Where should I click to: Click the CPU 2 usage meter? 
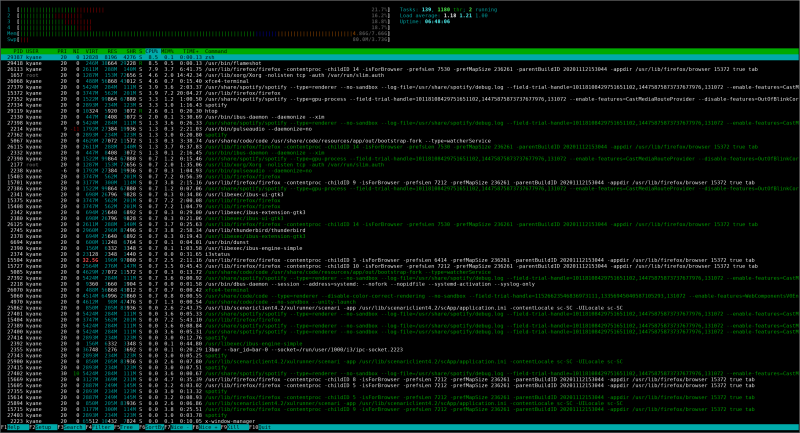tap(198, 16)
